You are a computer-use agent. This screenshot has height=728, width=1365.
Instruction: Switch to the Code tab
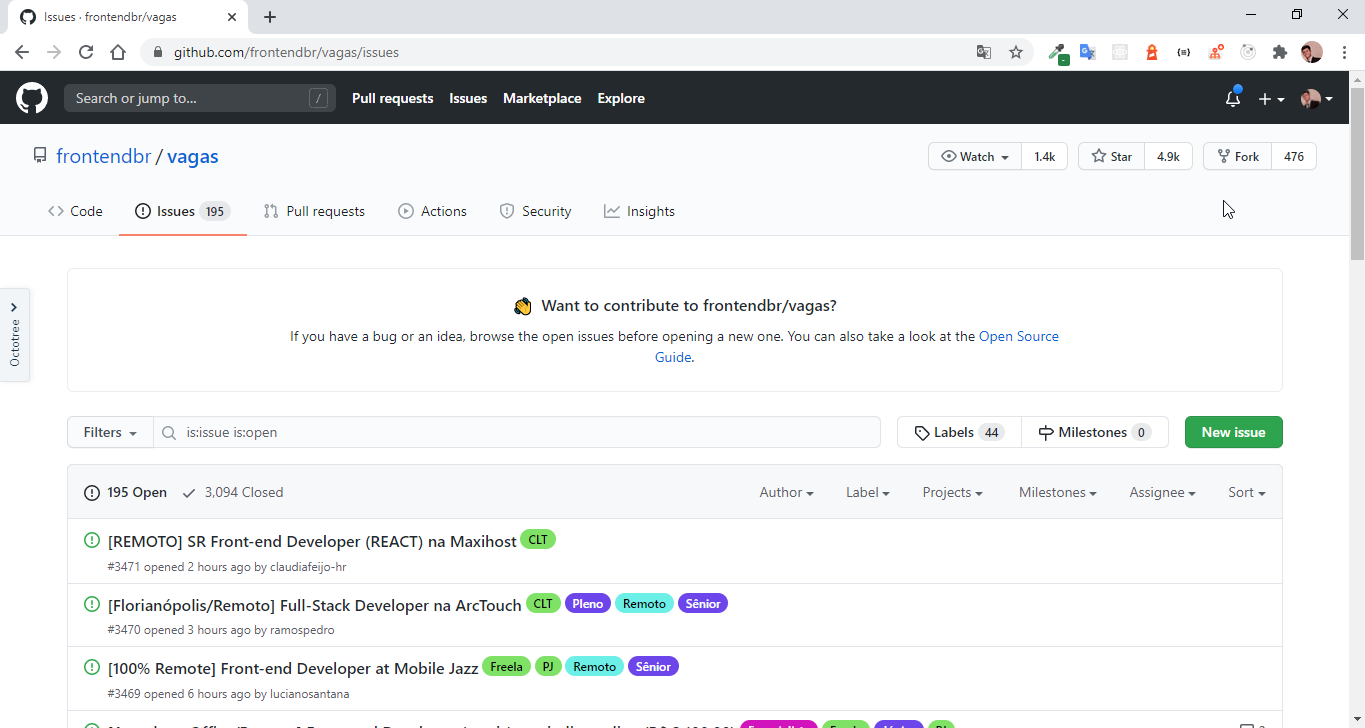coord(75,211)
